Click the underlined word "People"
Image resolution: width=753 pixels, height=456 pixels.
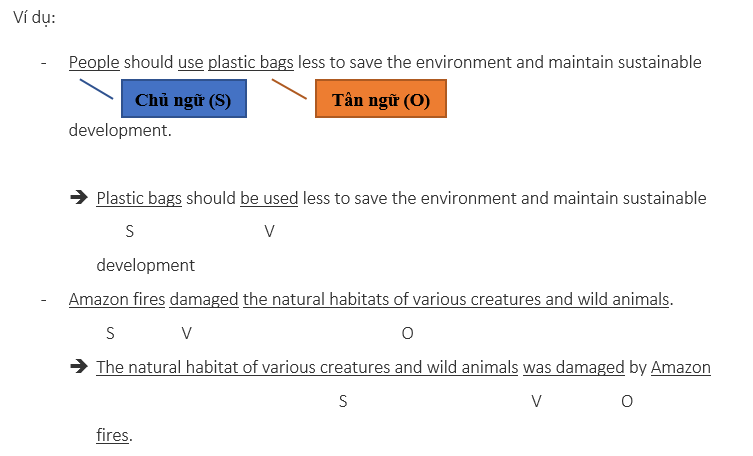pyautogui.click(x=94, y=62)
